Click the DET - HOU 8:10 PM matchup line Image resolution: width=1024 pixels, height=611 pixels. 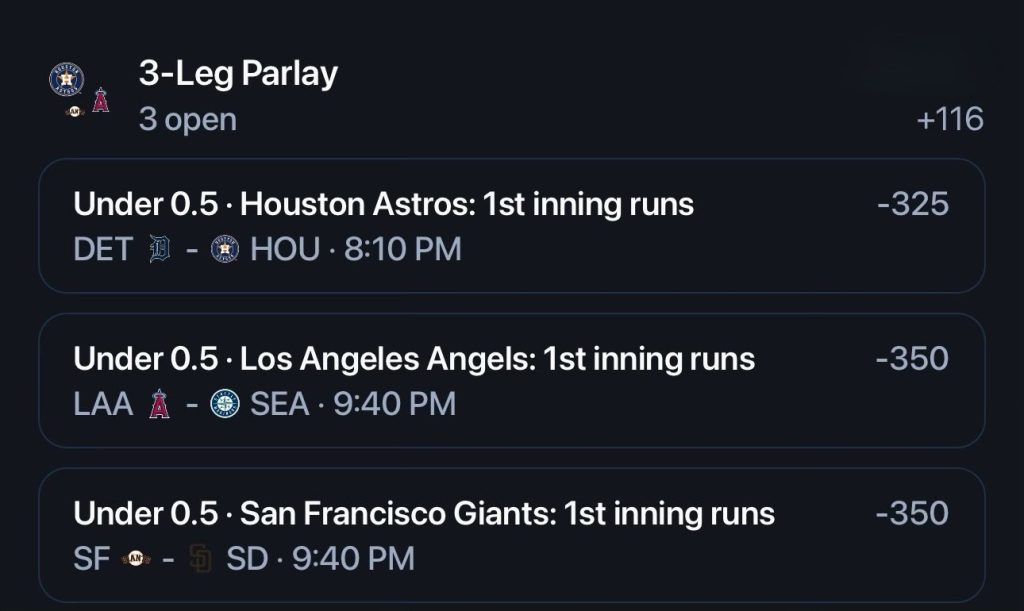[x=268, y=249]
